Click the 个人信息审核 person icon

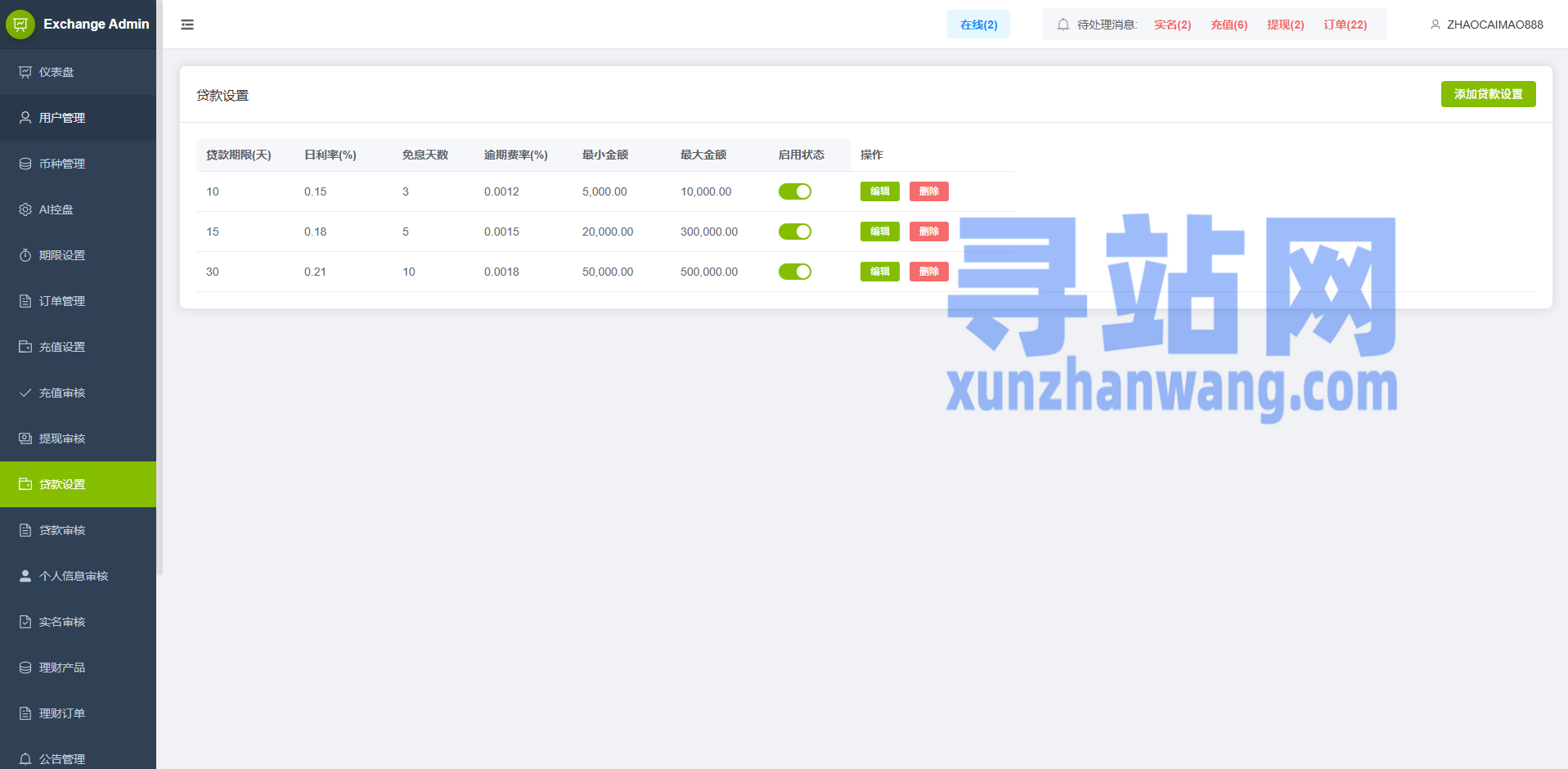coord(25,576)
